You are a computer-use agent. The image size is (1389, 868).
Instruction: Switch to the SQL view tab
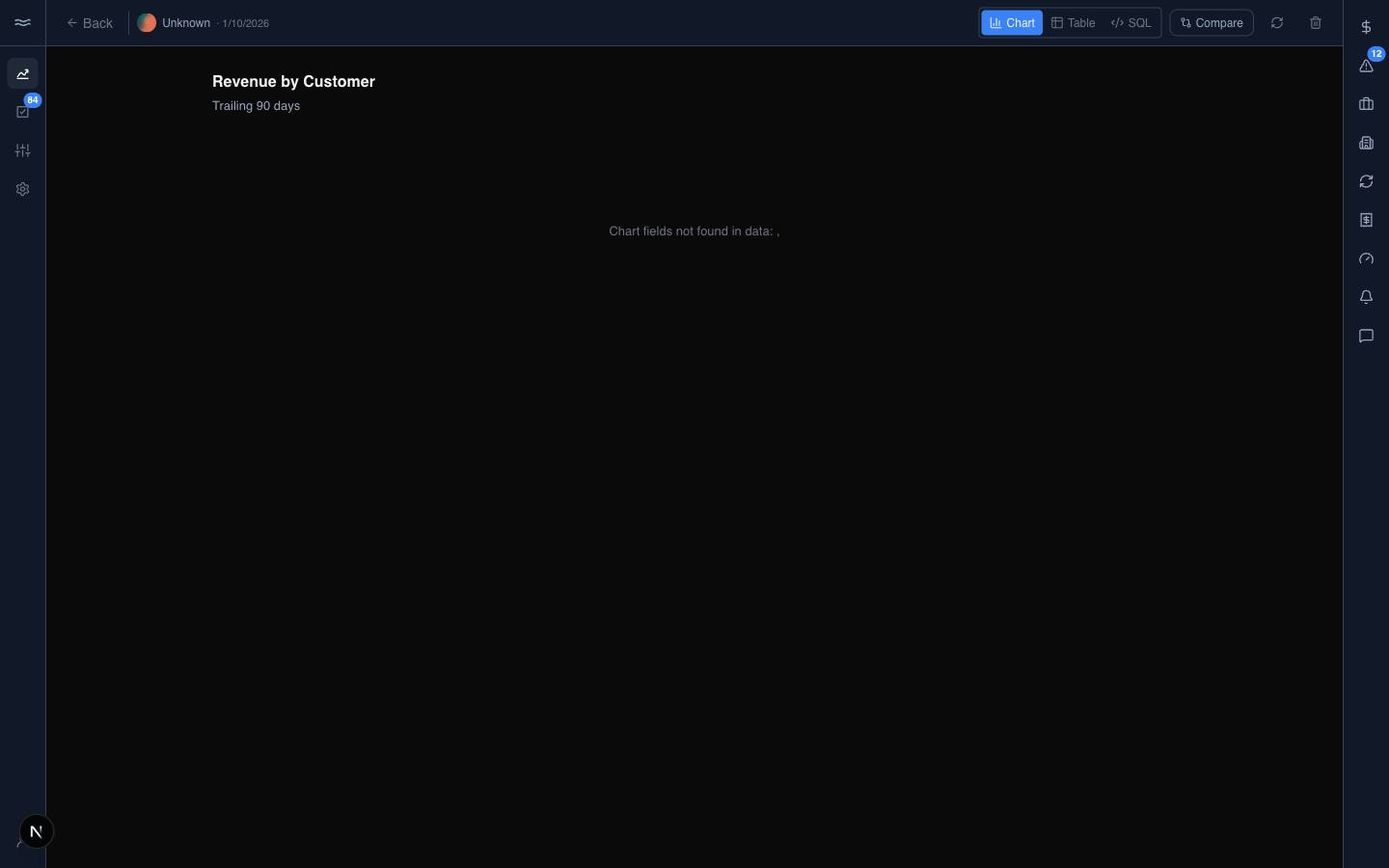pos(1130,23)
